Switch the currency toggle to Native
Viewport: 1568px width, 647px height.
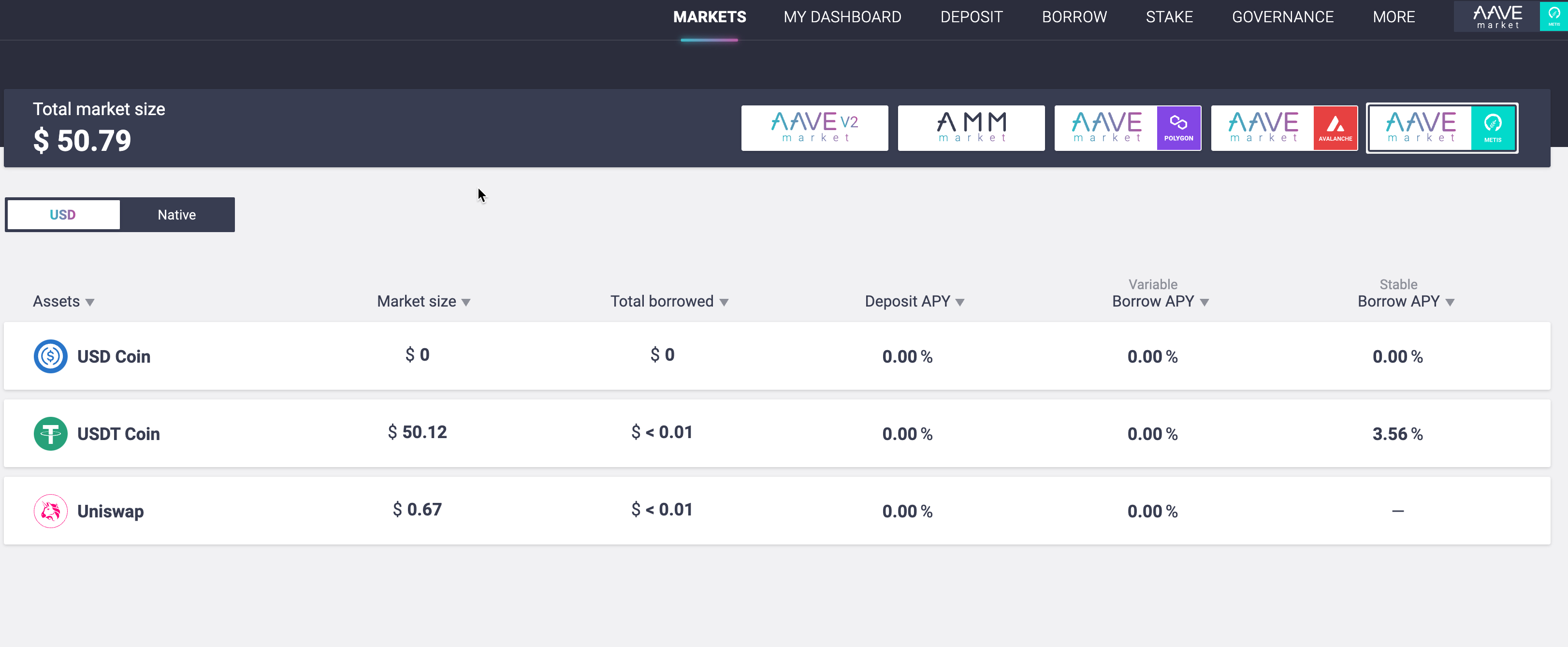click(x=176, y=214)
